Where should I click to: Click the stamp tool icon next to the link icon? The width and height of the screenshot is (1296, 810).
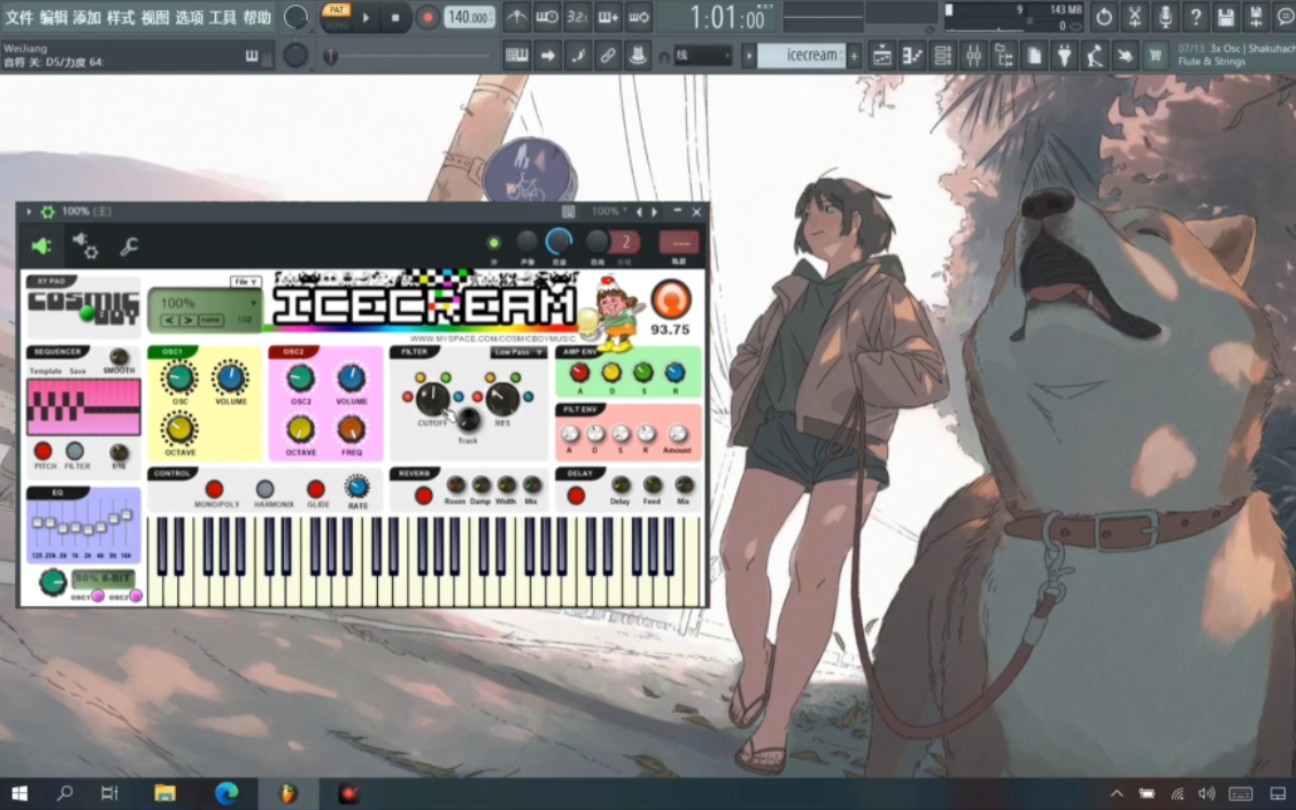[638, 56]
